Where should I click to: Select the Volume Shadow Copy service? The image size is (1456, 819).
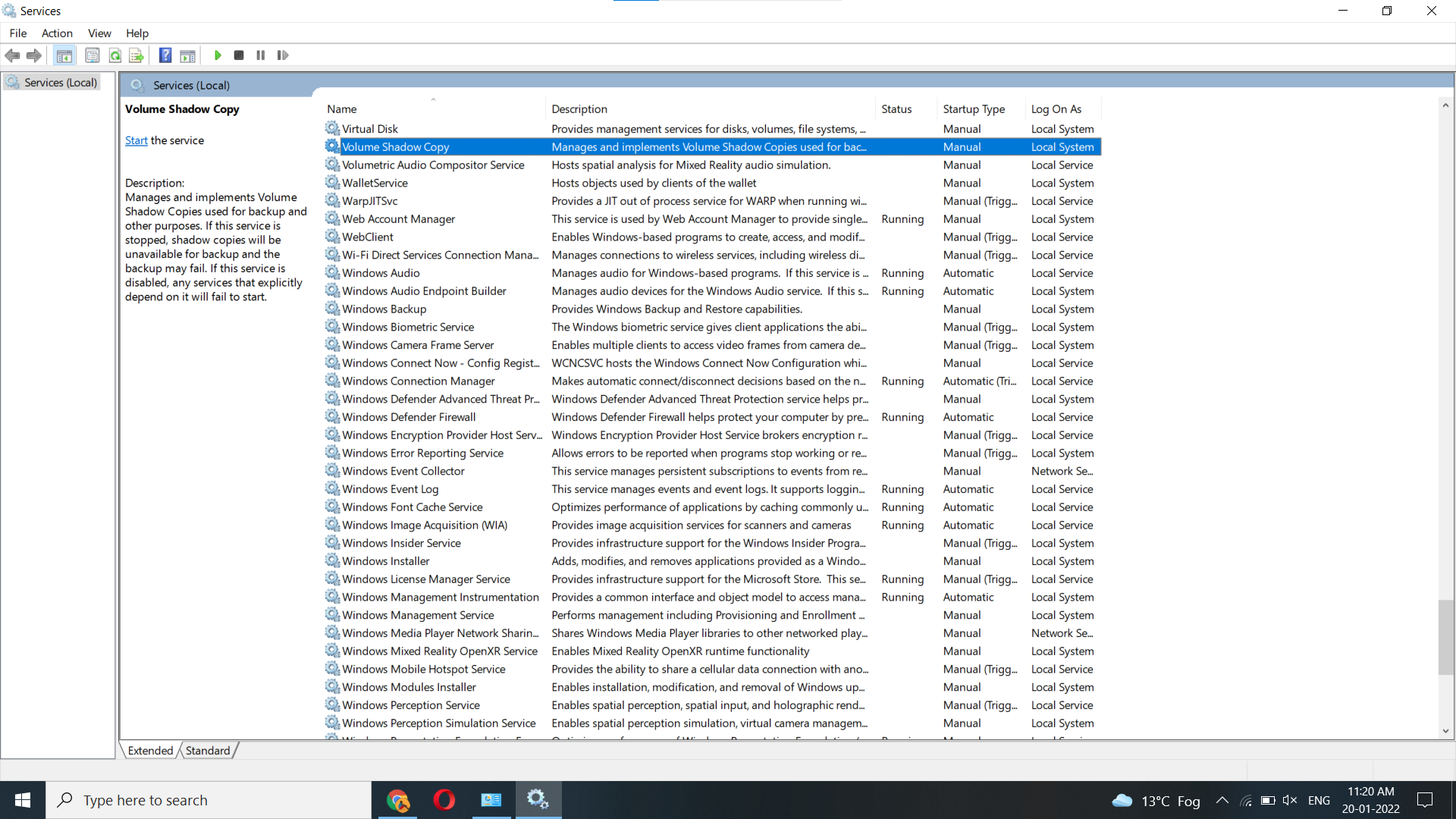pyautogui.click(x=396, y=146)
